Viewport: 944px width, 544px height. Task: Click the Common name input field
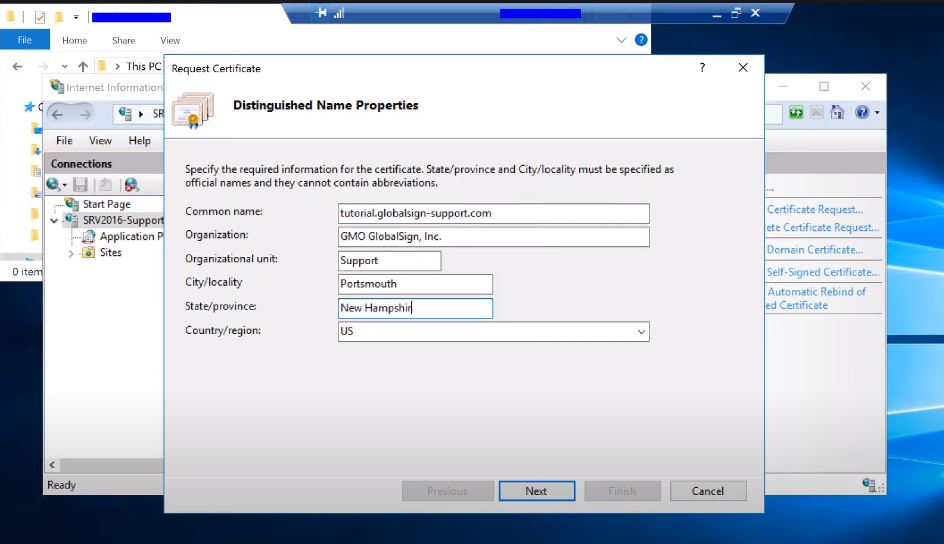(x=494, y=213)
